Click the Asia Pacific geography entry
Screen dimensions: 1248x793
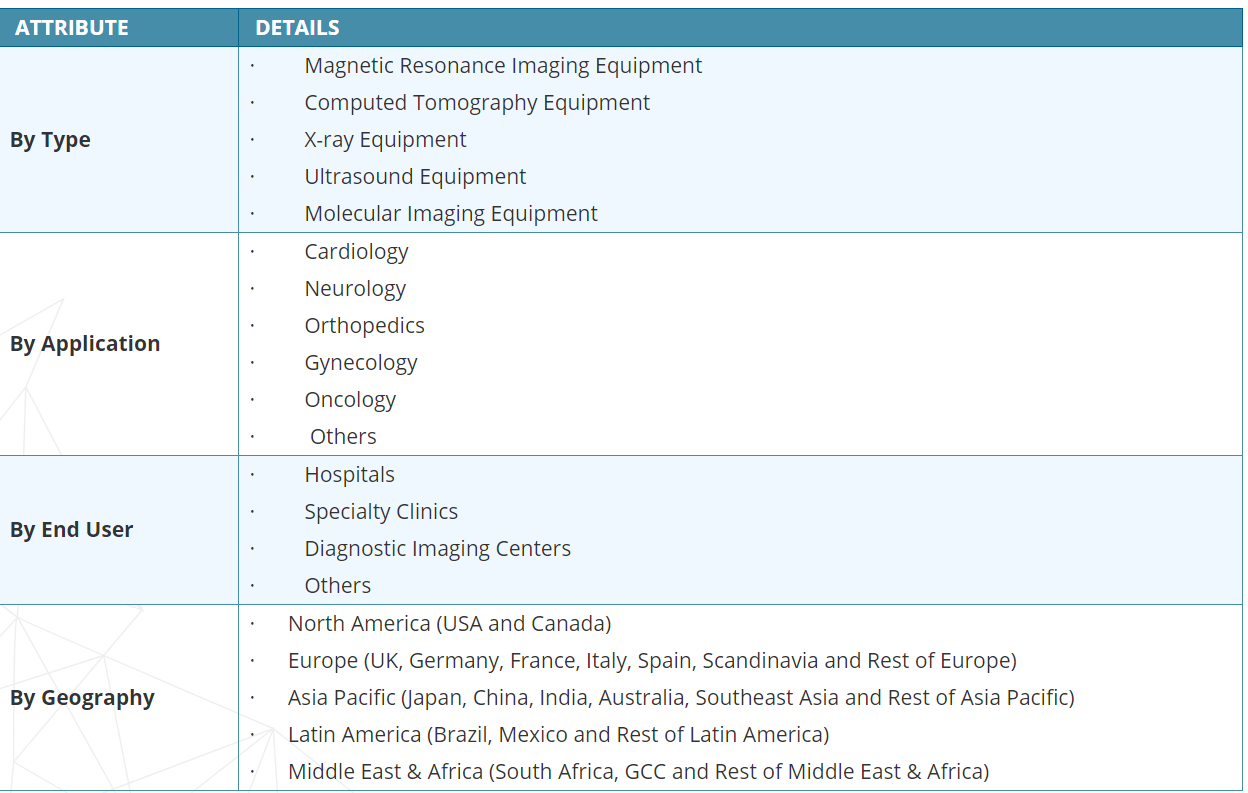coord(680,698)
